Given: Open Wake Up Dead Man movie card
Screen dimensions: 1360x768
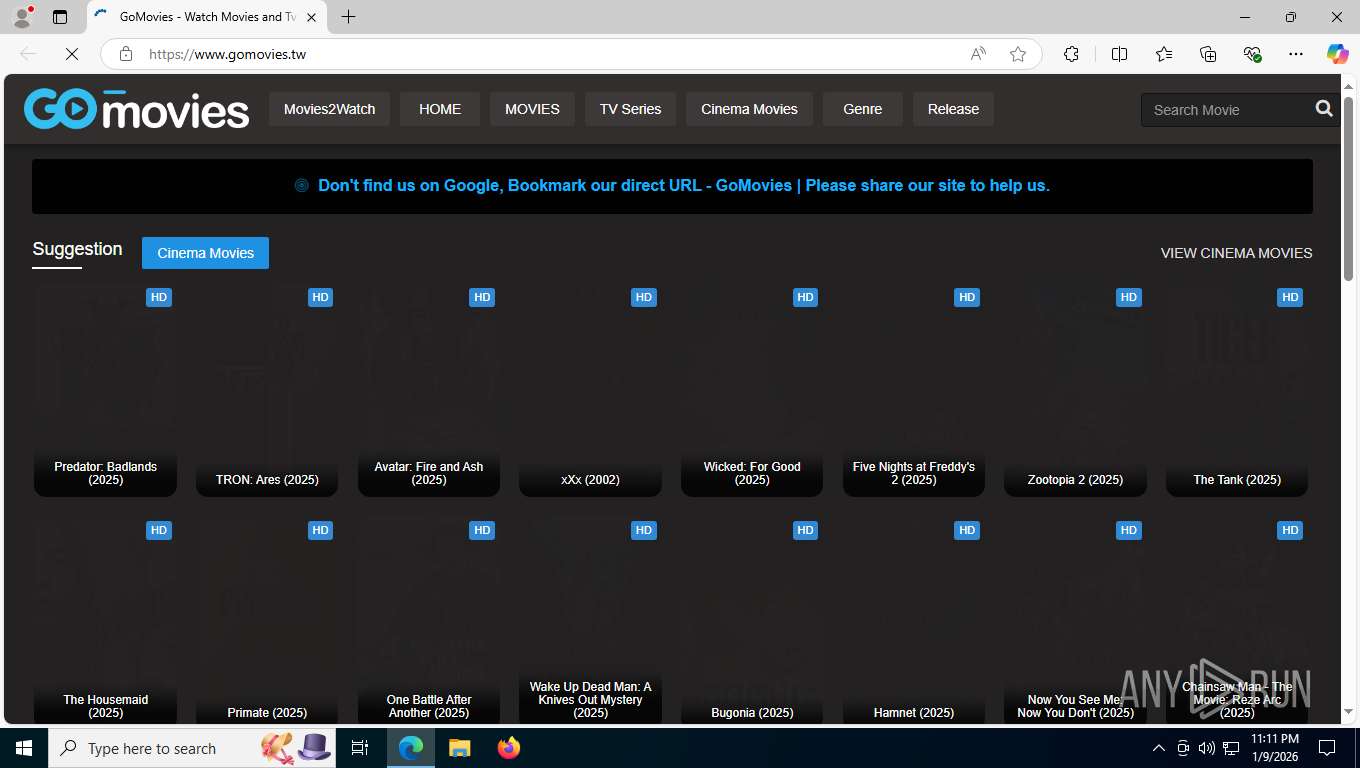Looking at the screenshot, I should (x=590, y=620).
